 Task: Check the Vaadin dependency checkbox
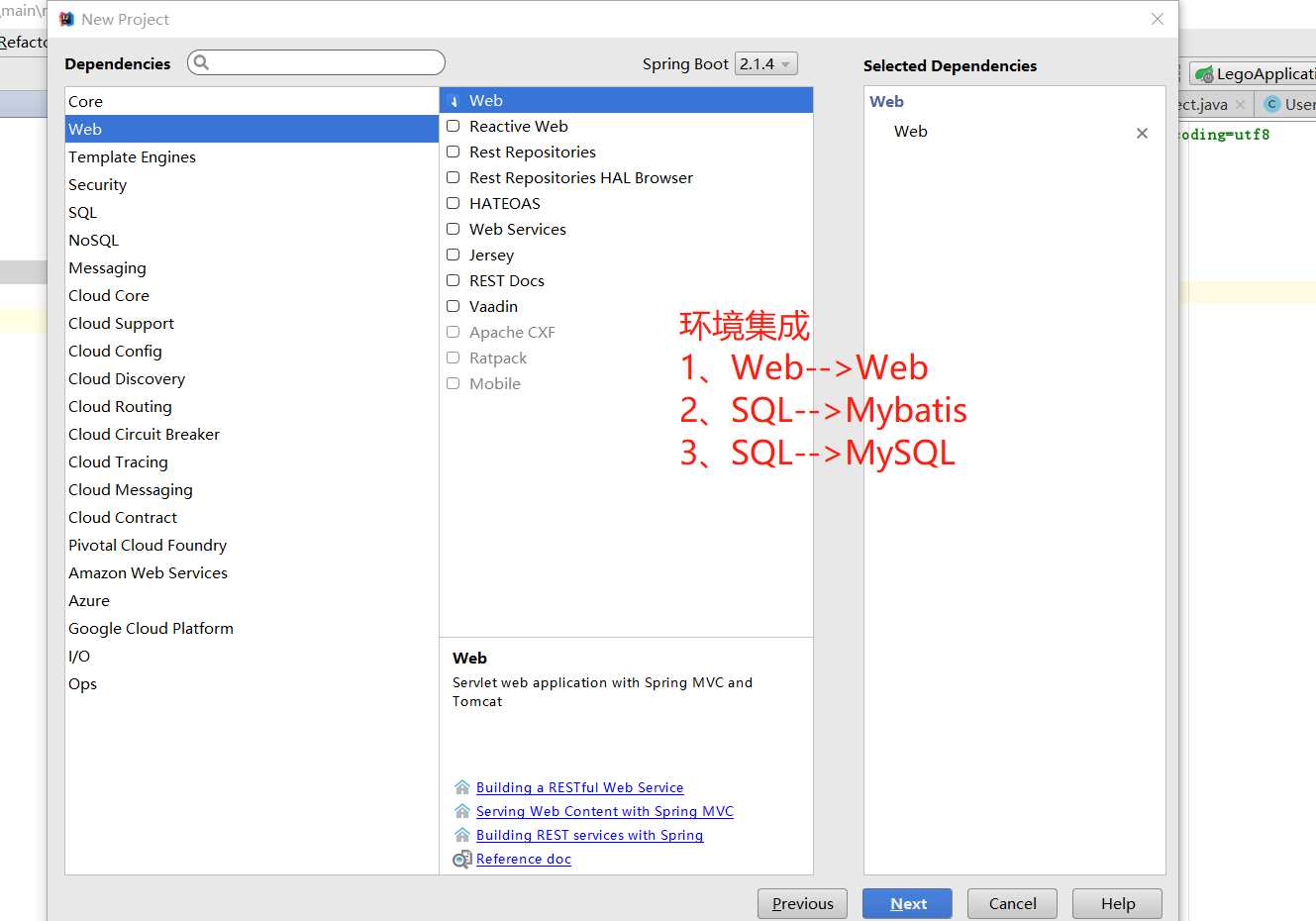[x=453, y=306]
